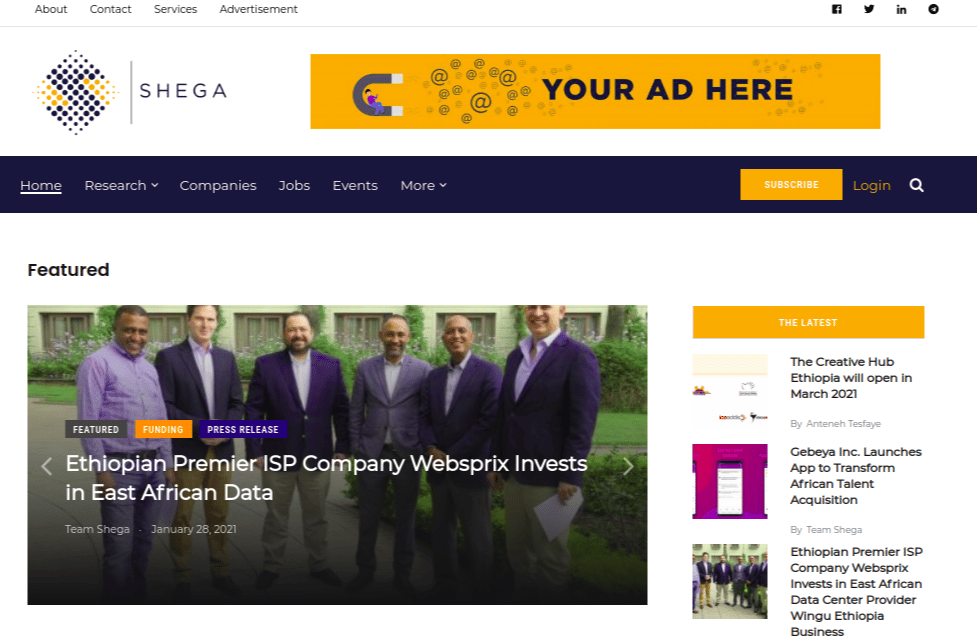977x640 pixels.
Task: Open the Twitter social icon
Action: [x=869, y=9]
